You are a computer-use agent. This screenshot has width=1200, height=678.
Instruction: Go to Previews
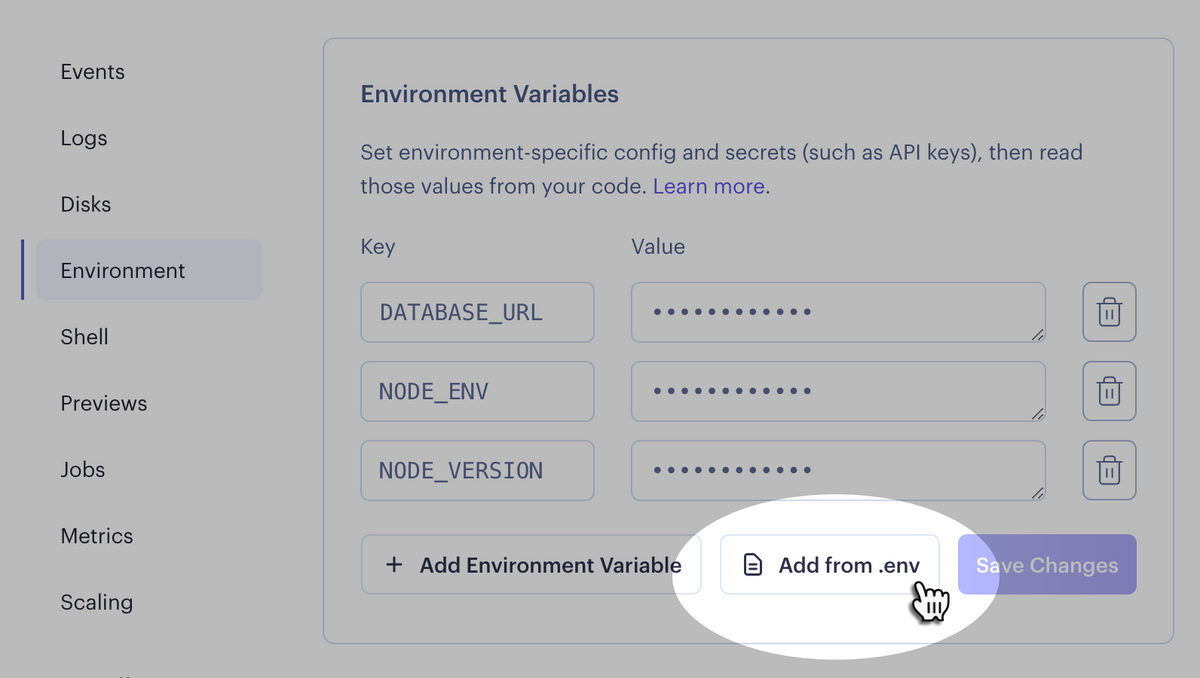(x=104, y=403)
